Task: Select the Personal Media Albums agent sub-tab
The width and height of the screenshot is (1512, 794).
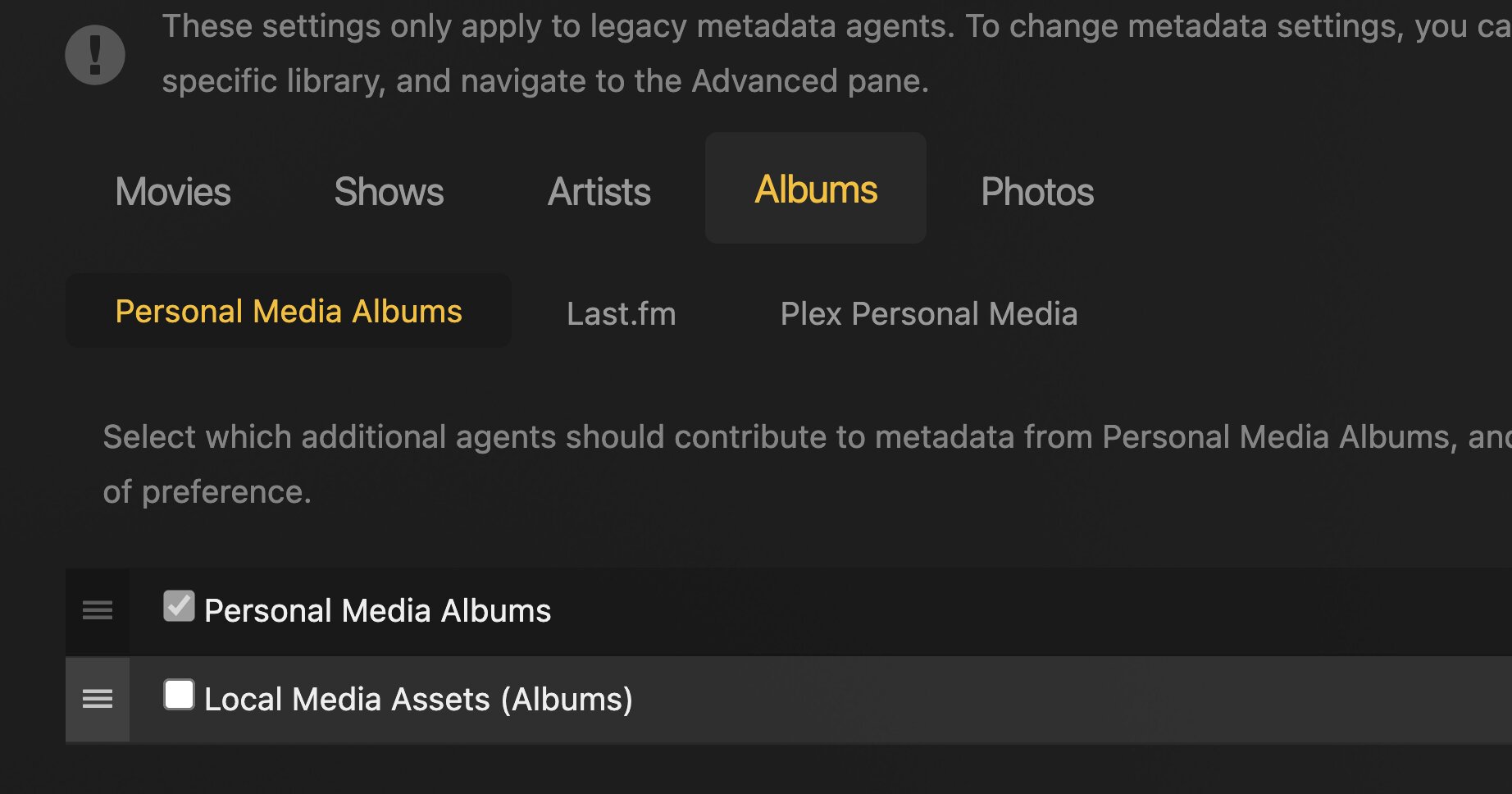Action: click(289, 312)
